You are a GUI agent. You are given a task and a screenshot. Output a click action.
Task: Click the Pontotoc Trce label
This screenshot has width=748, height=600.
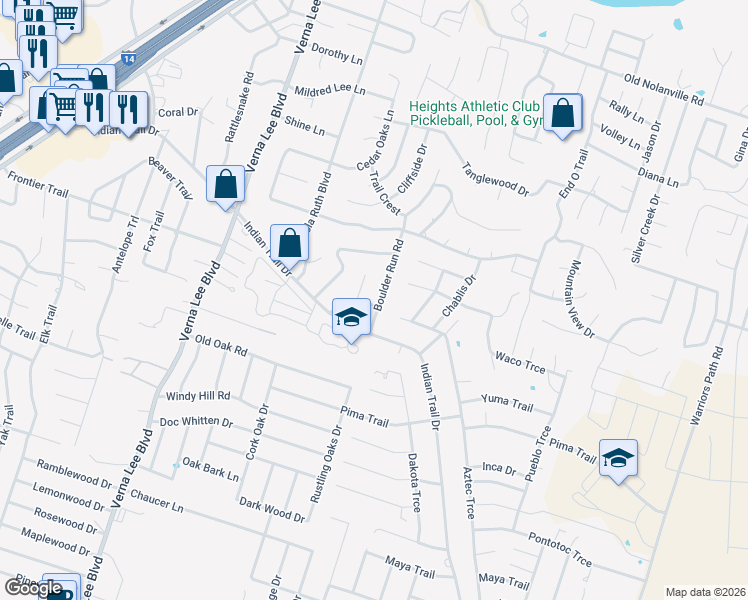click(x=560, y=550)
